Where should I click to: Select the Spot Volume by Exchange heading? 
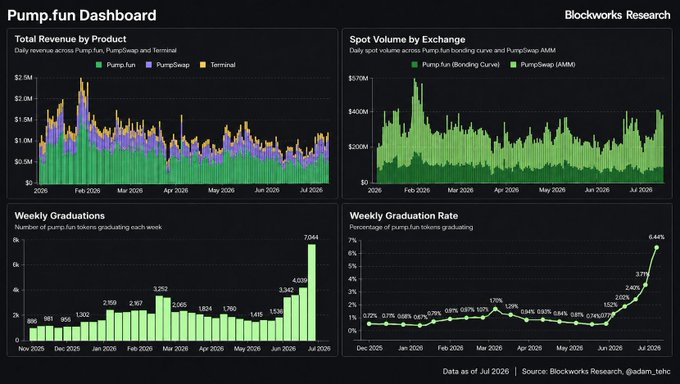(x=407, y=39)
